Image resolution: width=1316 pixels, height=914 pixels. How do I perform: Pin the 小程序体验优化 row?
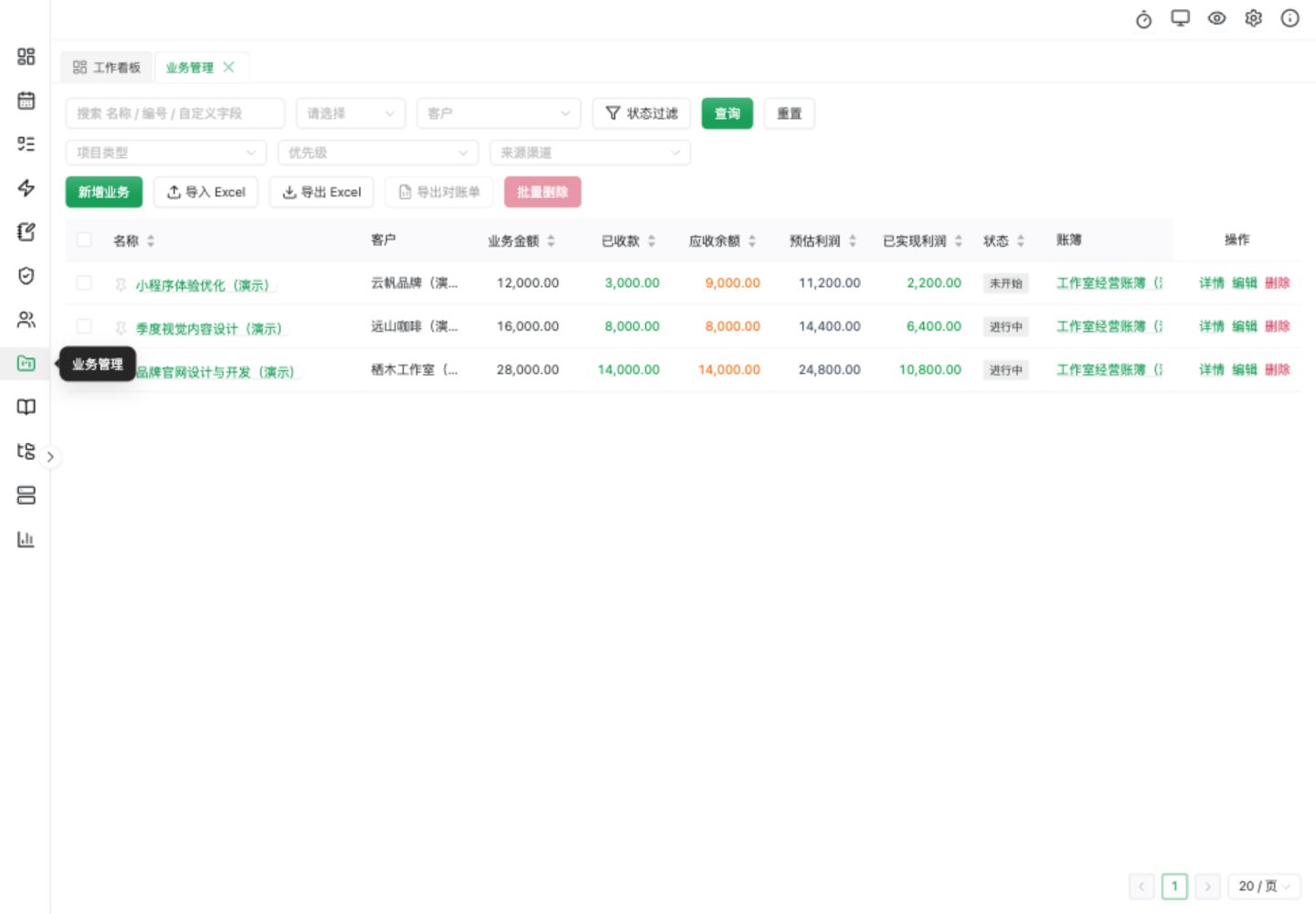[x=121, y=285]
